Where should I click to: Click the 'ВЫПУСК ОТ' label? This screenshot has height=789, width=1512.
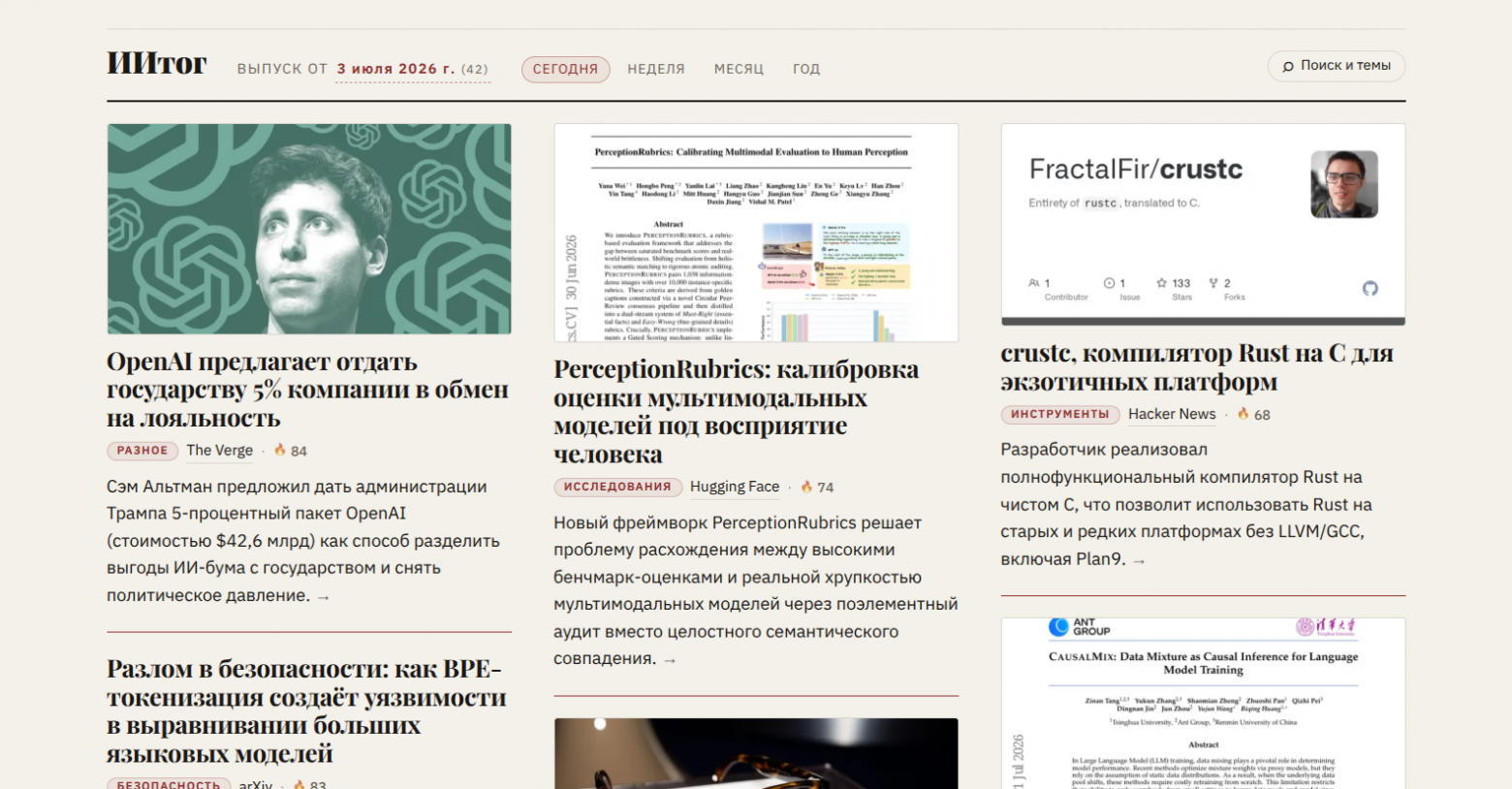pos(282,69)
